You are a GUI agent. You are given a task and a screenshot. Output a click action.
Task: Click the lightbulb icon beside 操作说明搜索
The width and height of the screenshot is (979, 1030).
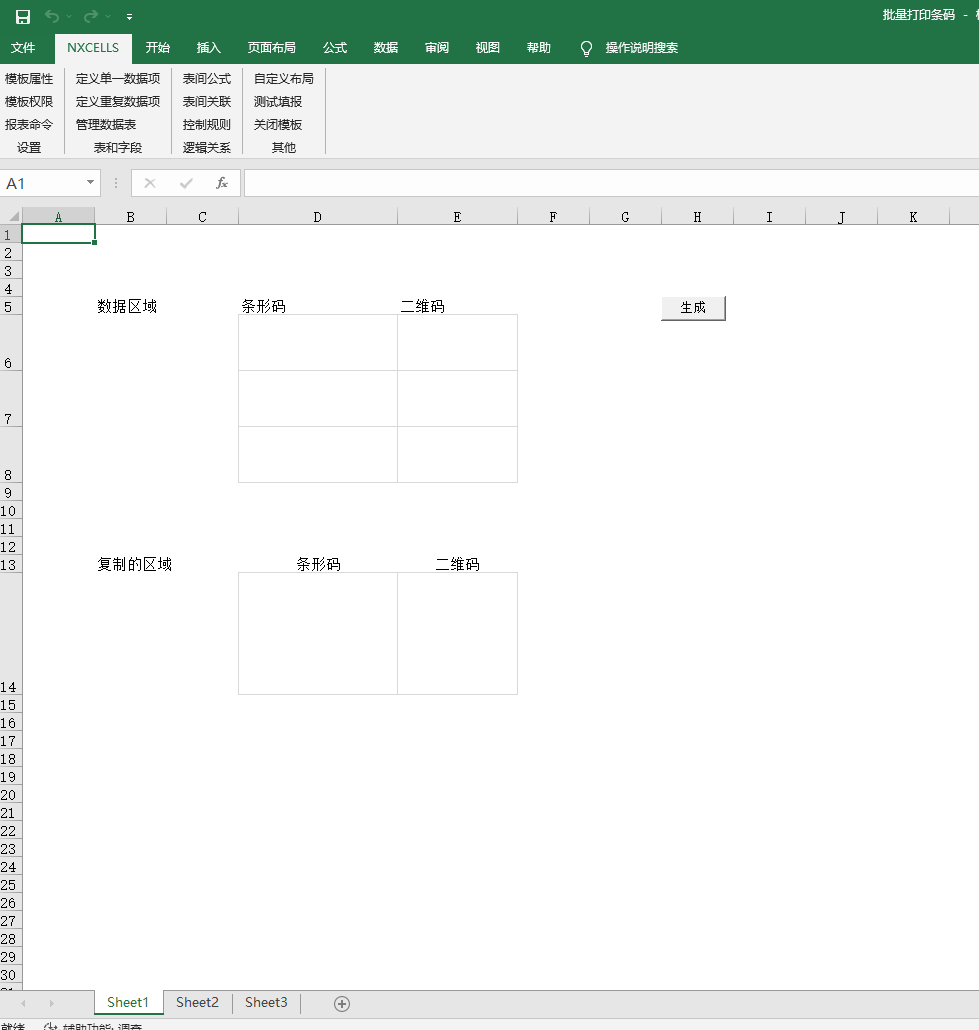(587, 48)
